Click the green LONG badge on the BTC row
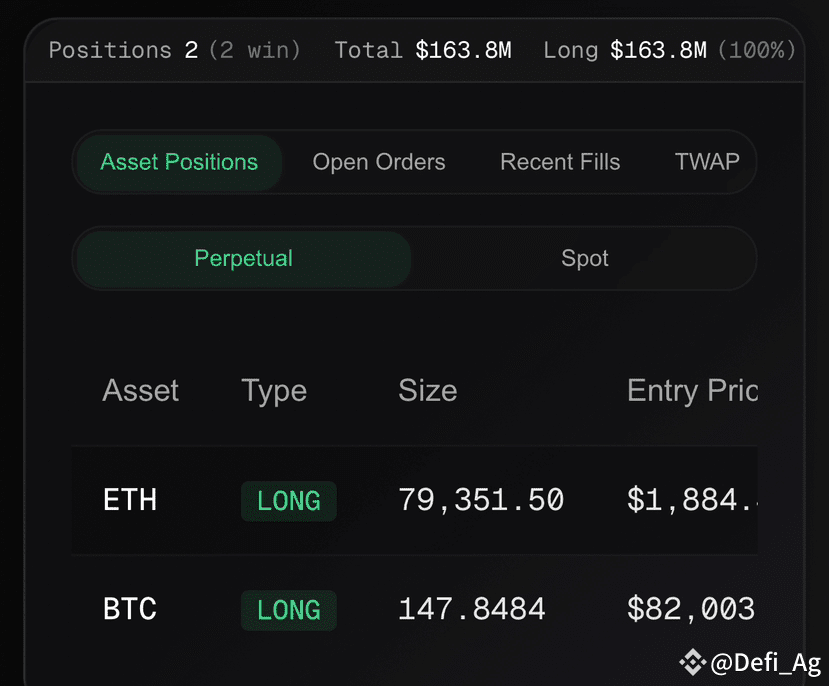 click(x=288, y=609)
